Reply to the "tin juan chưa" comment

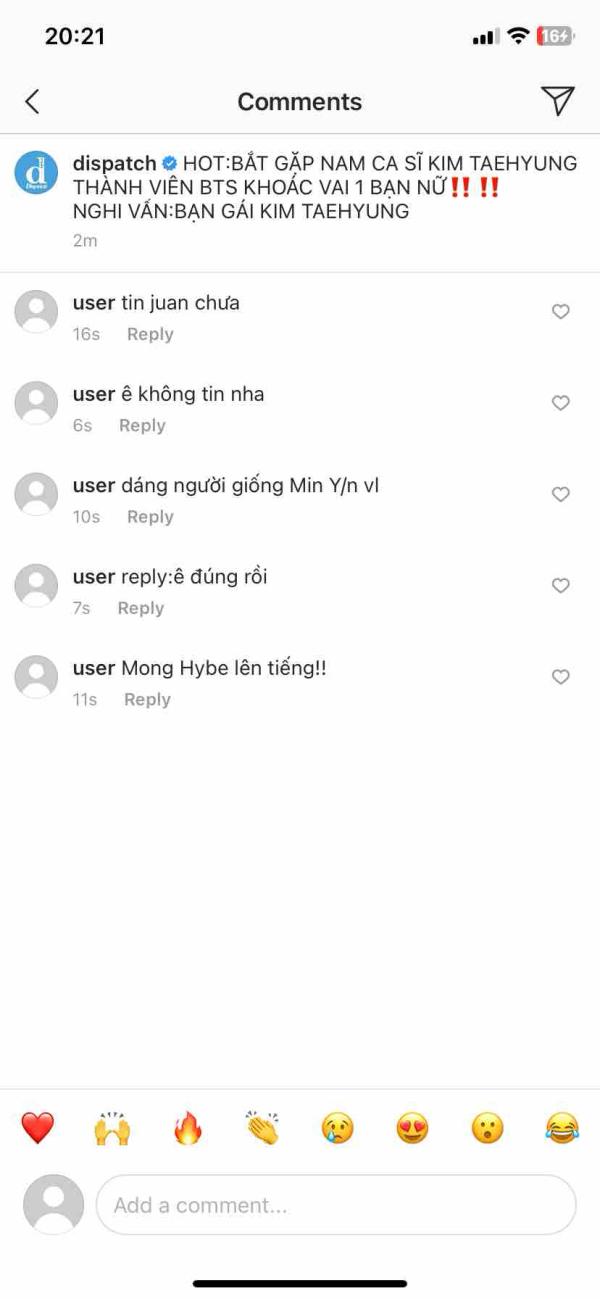point(150,334)
